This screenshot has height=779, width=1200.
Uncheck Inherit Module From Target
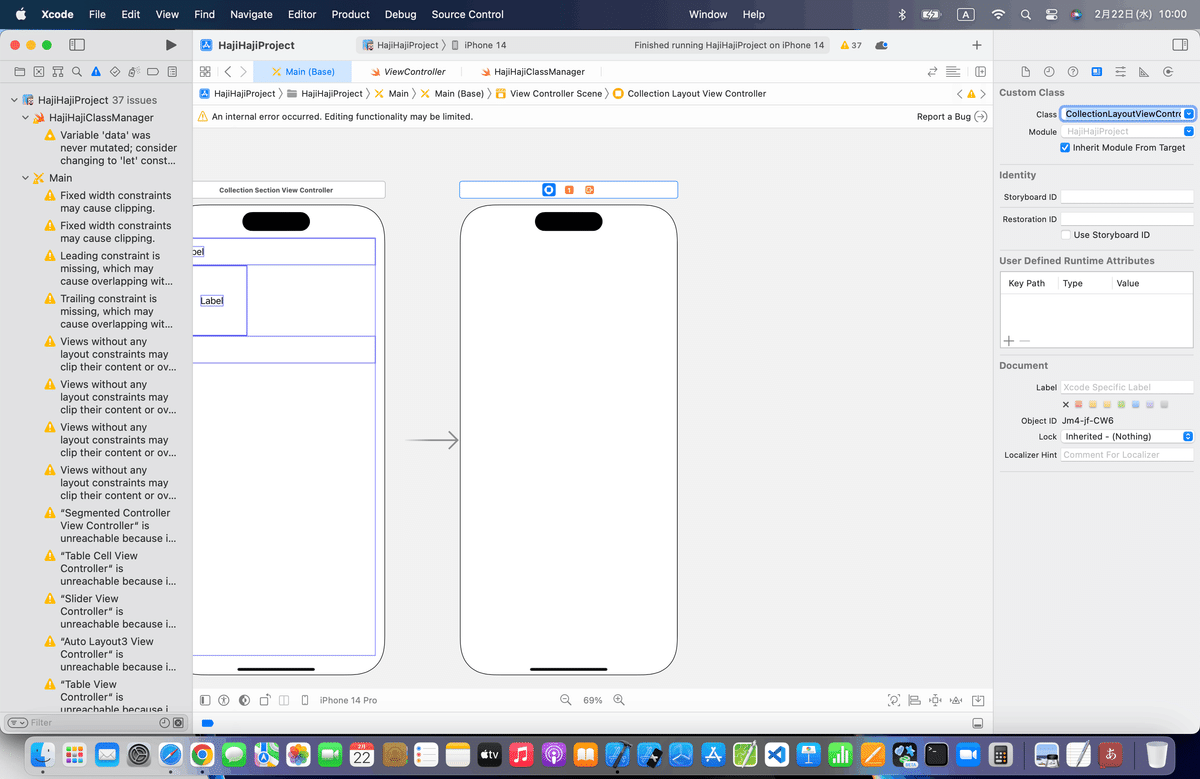[x=1065, y=148]
